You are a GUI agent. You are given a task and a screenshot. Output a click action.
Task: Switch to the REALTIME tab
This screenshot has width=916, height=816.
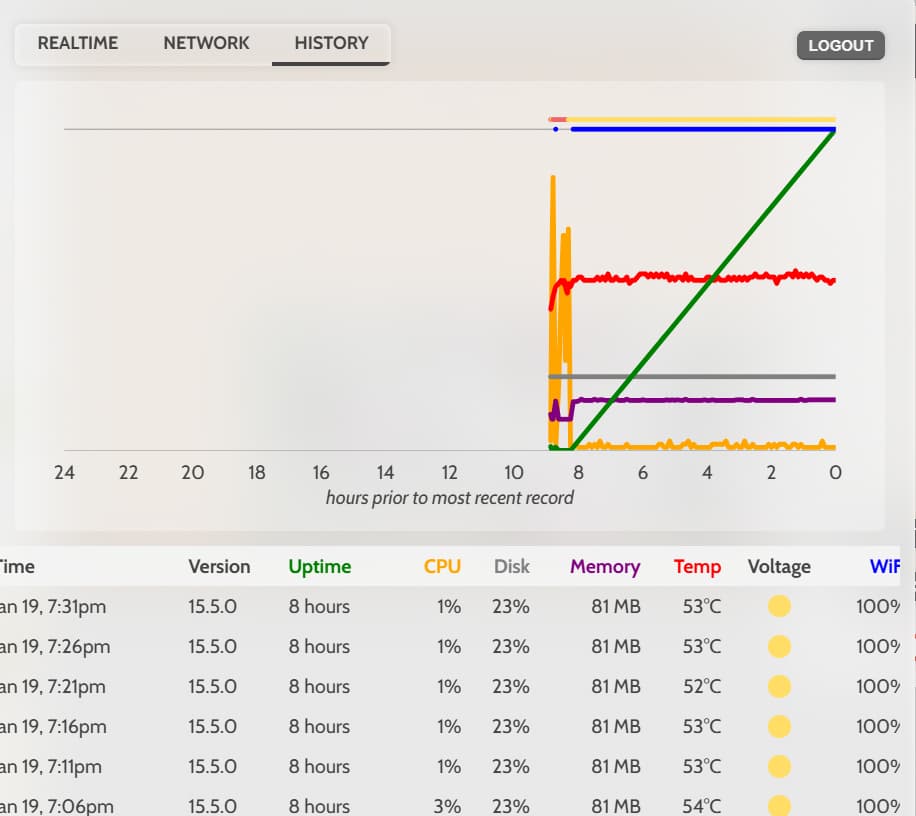click(x=78, y=43)
